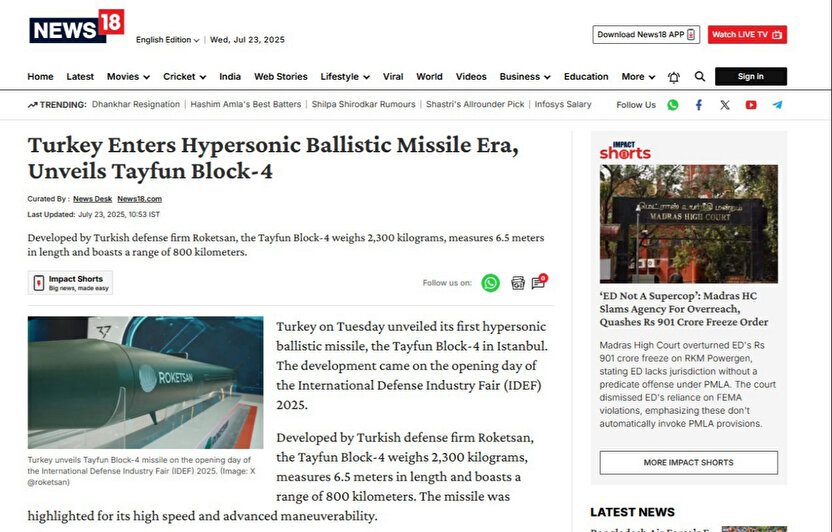
Task: Click green WhatsApp icon beside 'Follow us on'
Action: tap(490, 283)
